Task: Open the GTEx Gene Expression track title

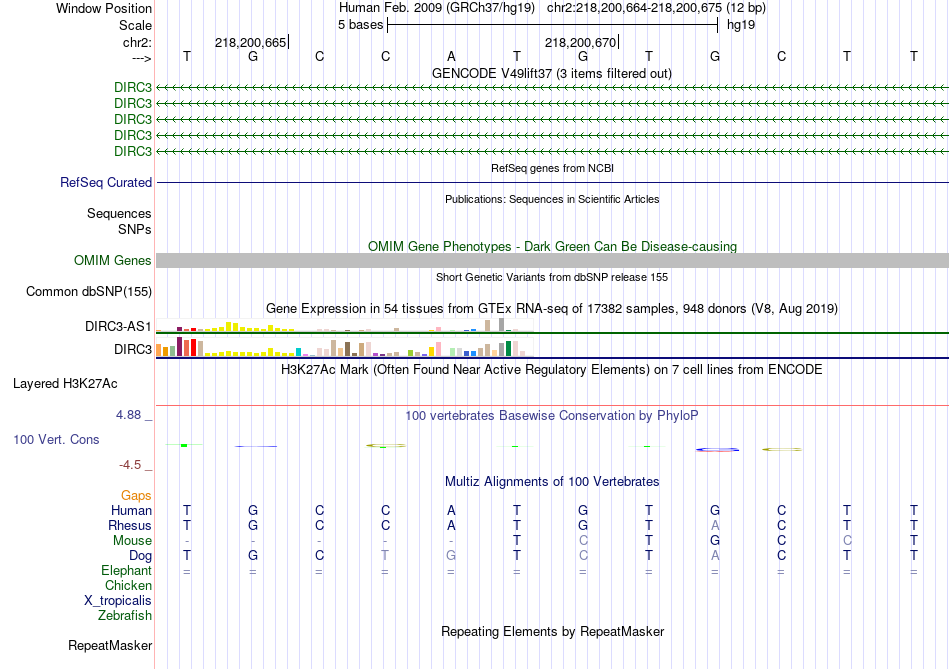Action: point(552,308)
